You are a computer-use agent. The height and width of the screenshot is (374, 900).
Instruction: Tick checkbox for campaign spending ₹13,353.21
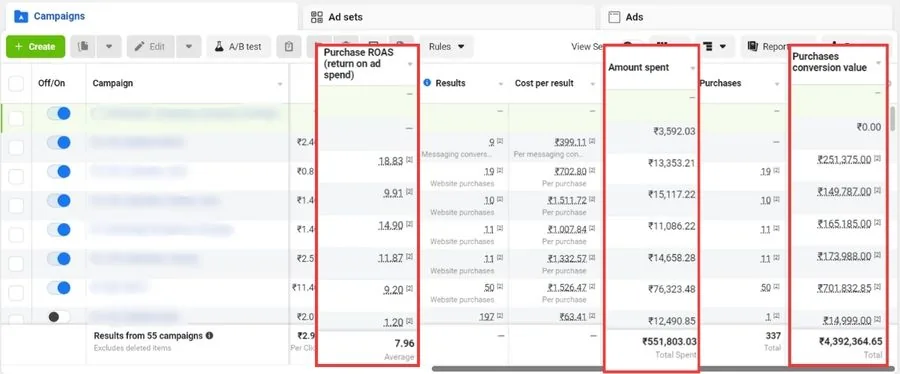click(x=16, y=177)
